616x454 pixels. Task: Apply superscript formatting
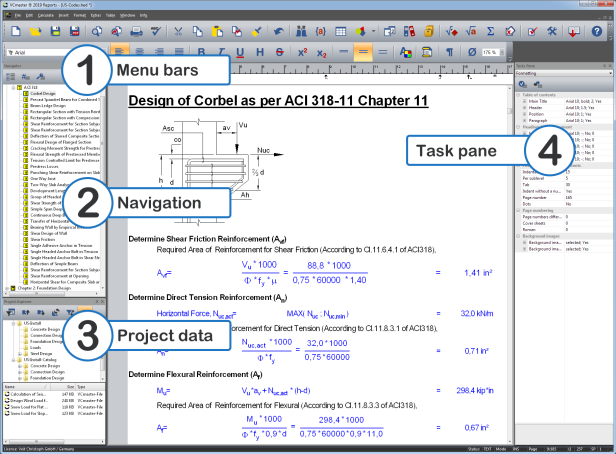click(x=301, y=50)
